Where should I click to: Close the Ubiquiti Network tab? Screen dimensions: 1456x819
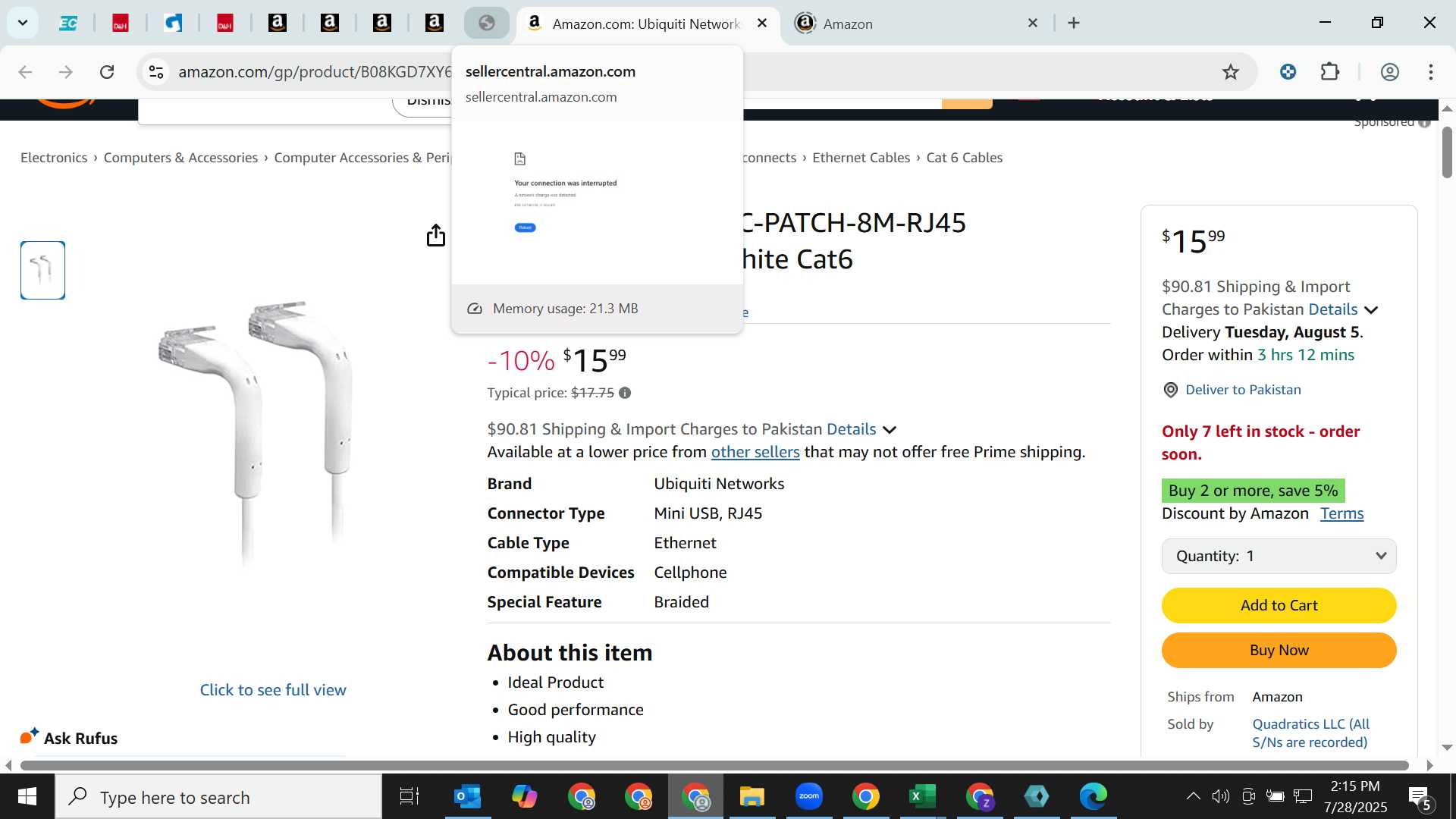click(x=762, y=24)
